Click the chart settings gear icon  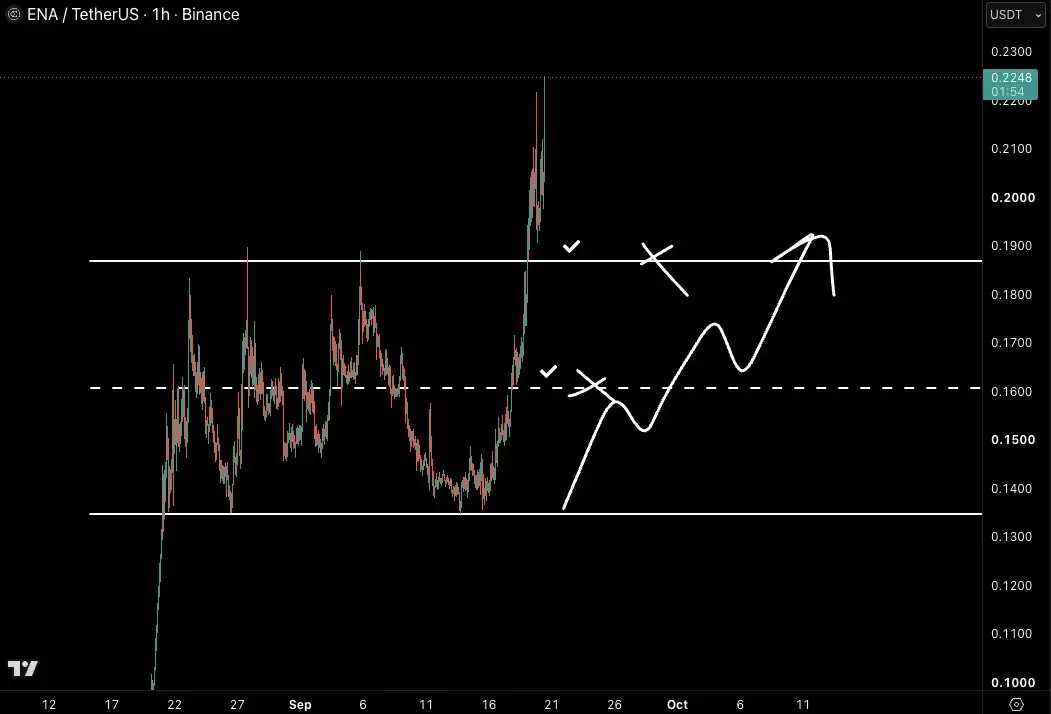(1016, 704)
